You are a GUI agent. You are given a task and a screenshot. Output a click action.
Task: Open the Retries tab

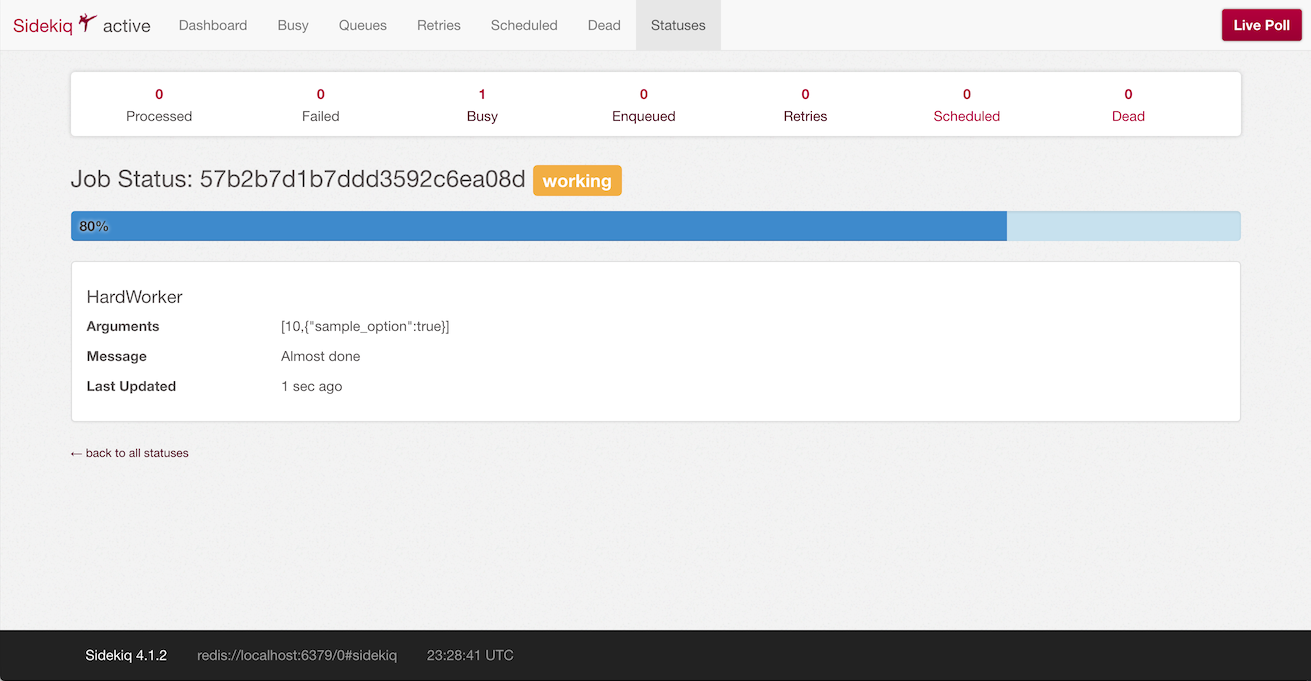pyautogui.click(x=439, y=25)
